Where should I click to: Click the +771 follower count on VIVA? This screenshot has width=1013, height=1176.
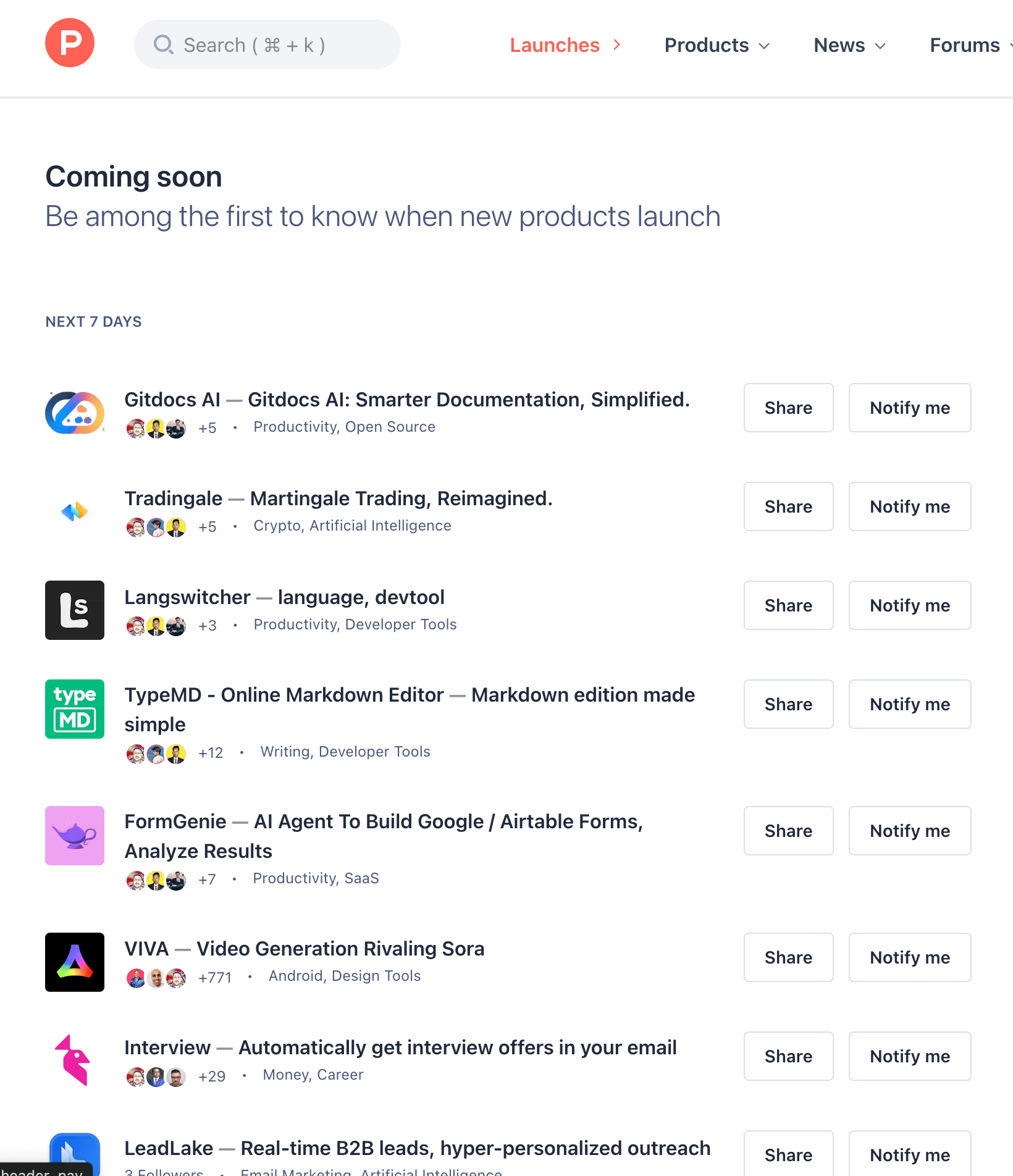tap(215, 978)
